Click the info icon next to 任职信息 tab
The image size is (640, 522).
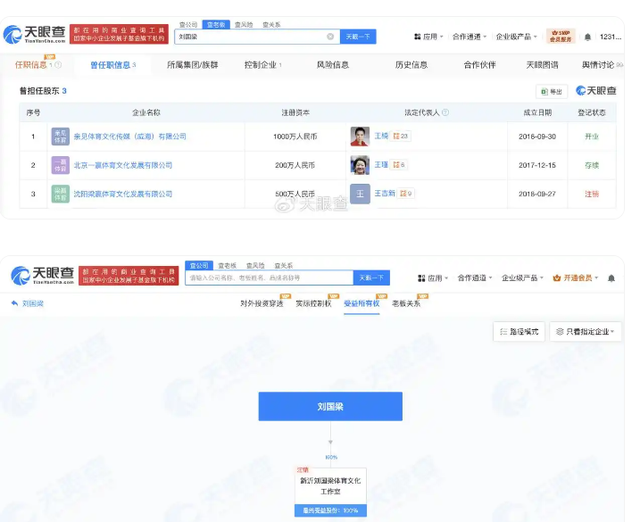pos(58,65)
